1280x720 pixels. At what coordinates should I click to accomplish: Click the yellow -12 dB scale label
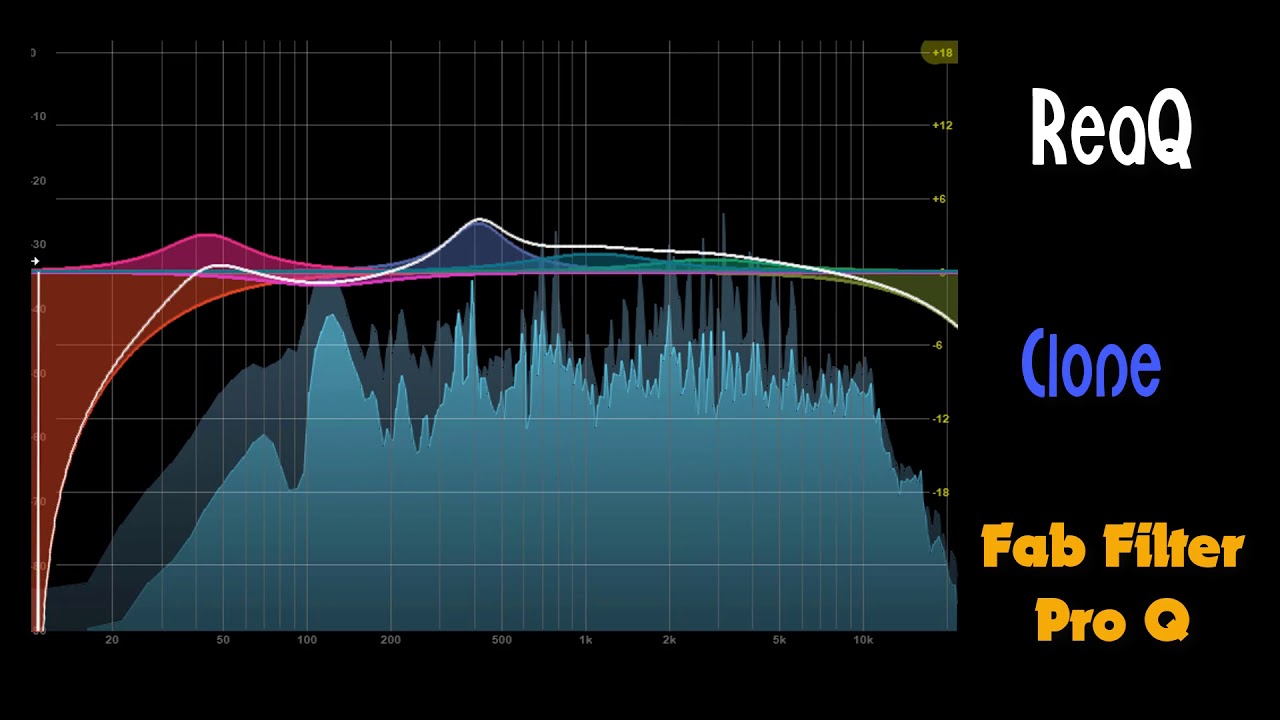tap(941, 419)
